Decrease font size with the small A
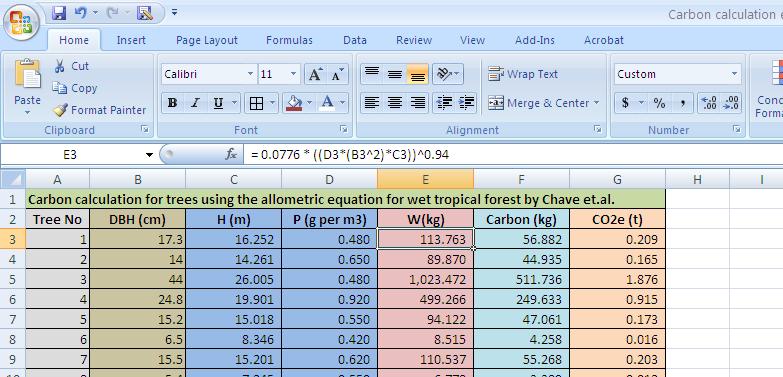 (337, 74)
